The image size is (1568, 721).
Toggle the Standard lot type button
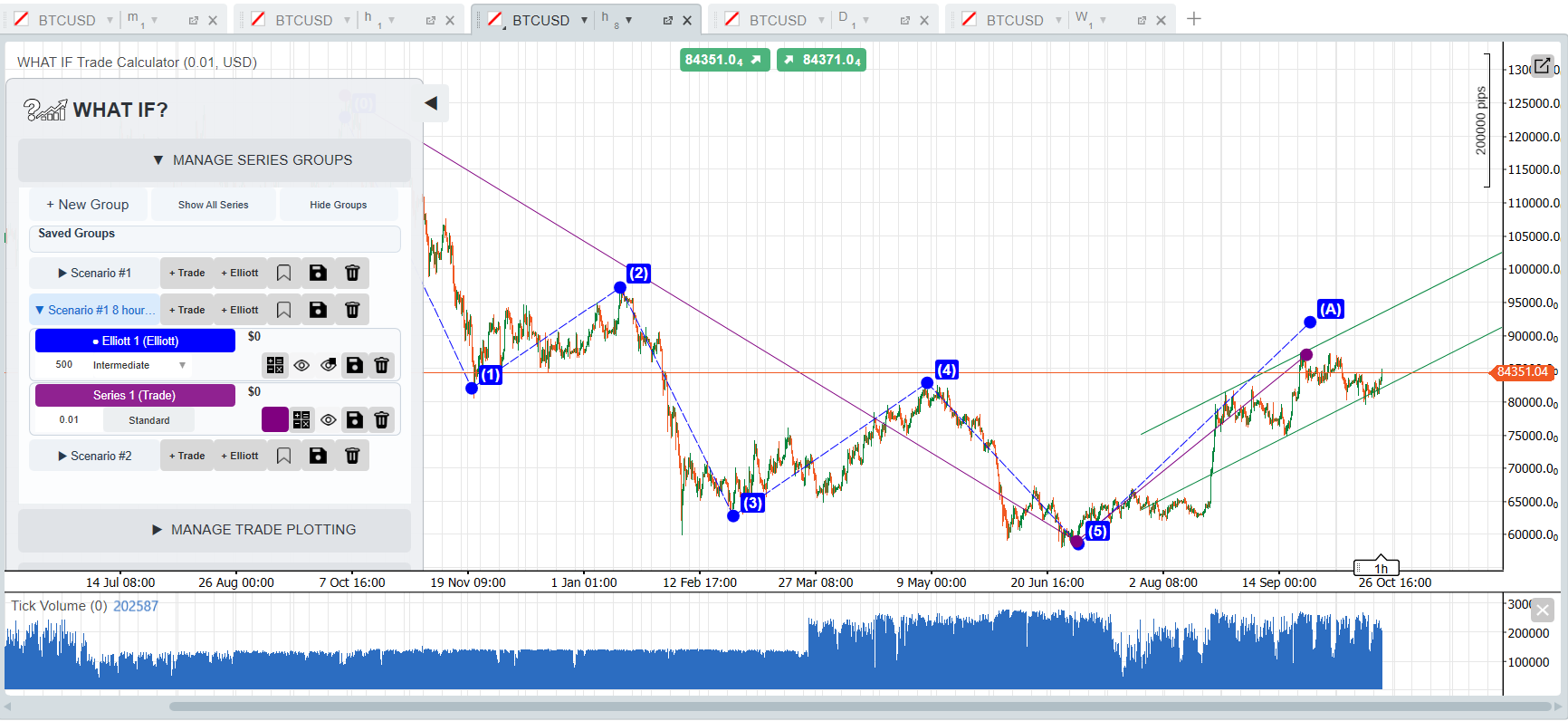[149, 420]
